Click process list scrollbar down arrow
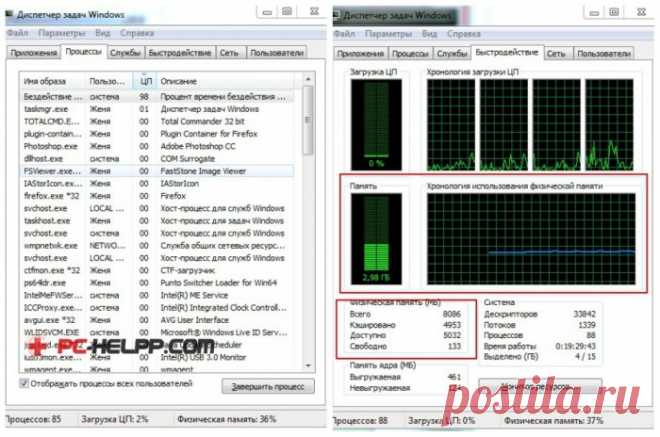660x437 pixels. click(x=308, y=366)
